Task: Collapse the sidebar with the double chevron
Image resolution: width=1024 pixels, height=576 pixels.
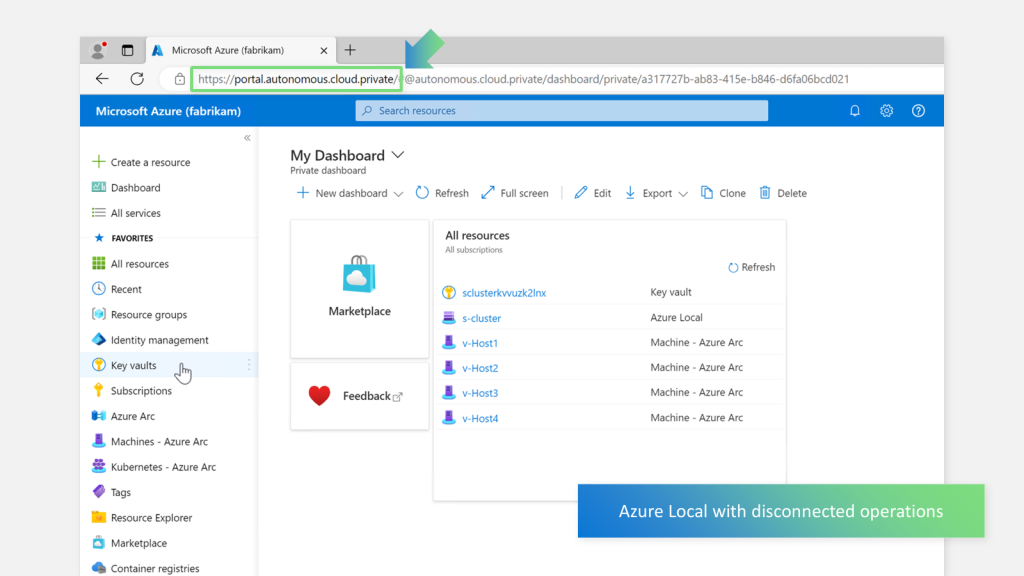Action: coord(247,138)
